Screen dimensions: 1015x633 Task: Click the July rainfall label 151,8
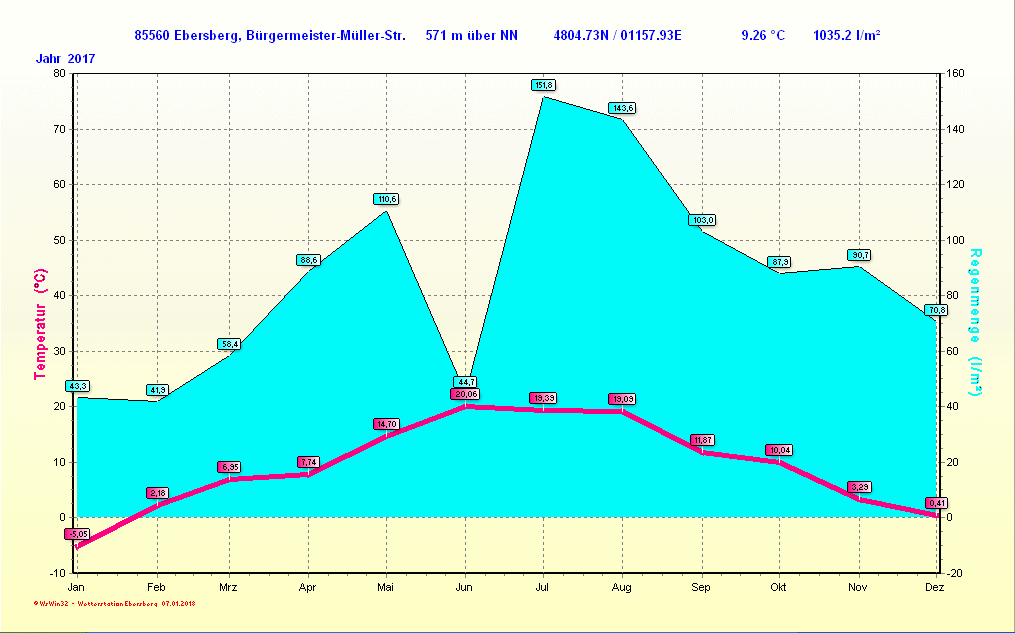coord(544,85)
